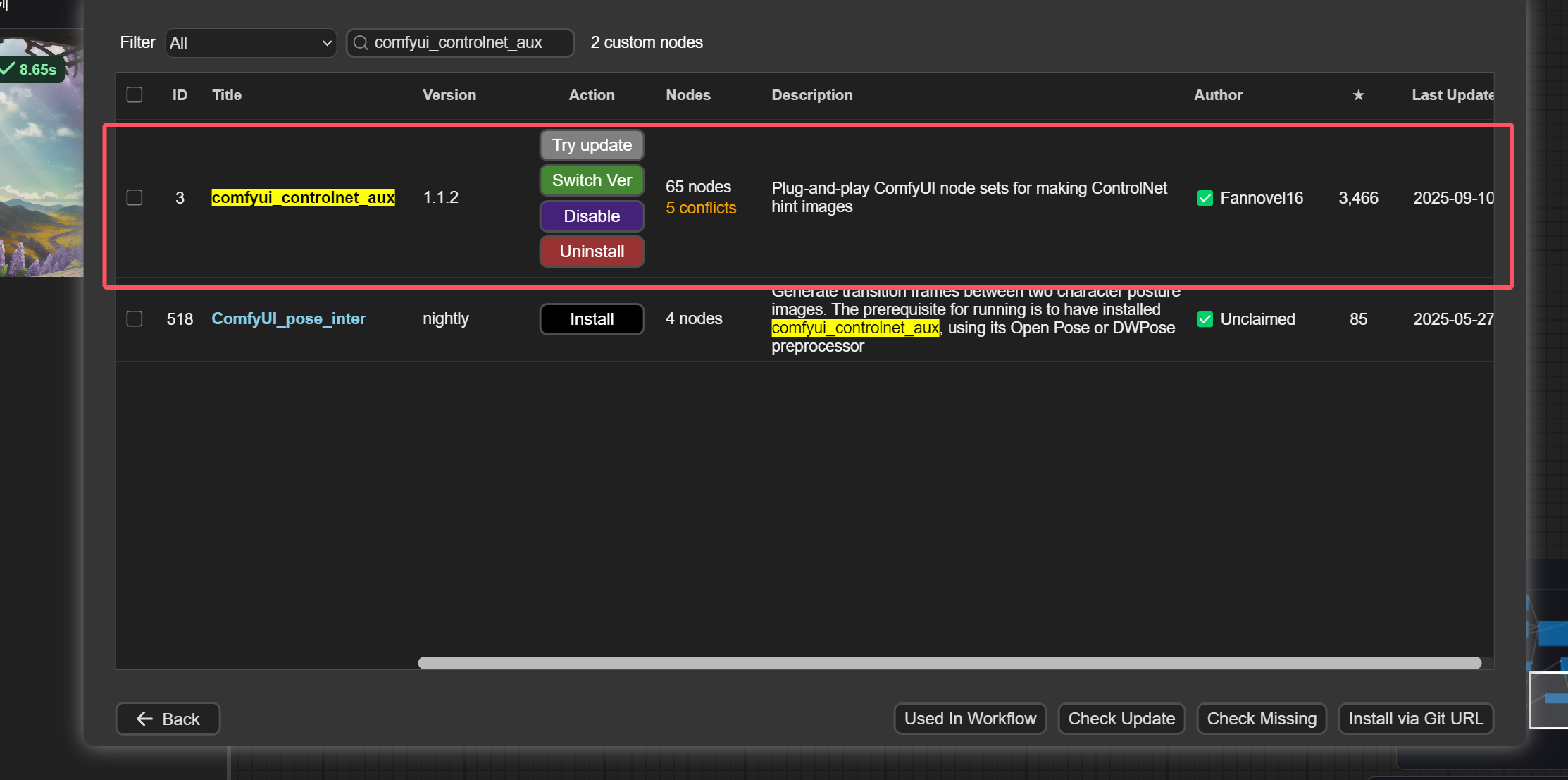Viewport: 1568px width, 780px height.
Task: Open Switch Ver for comfyui_controlnet_aux
Action: (591, 180)
